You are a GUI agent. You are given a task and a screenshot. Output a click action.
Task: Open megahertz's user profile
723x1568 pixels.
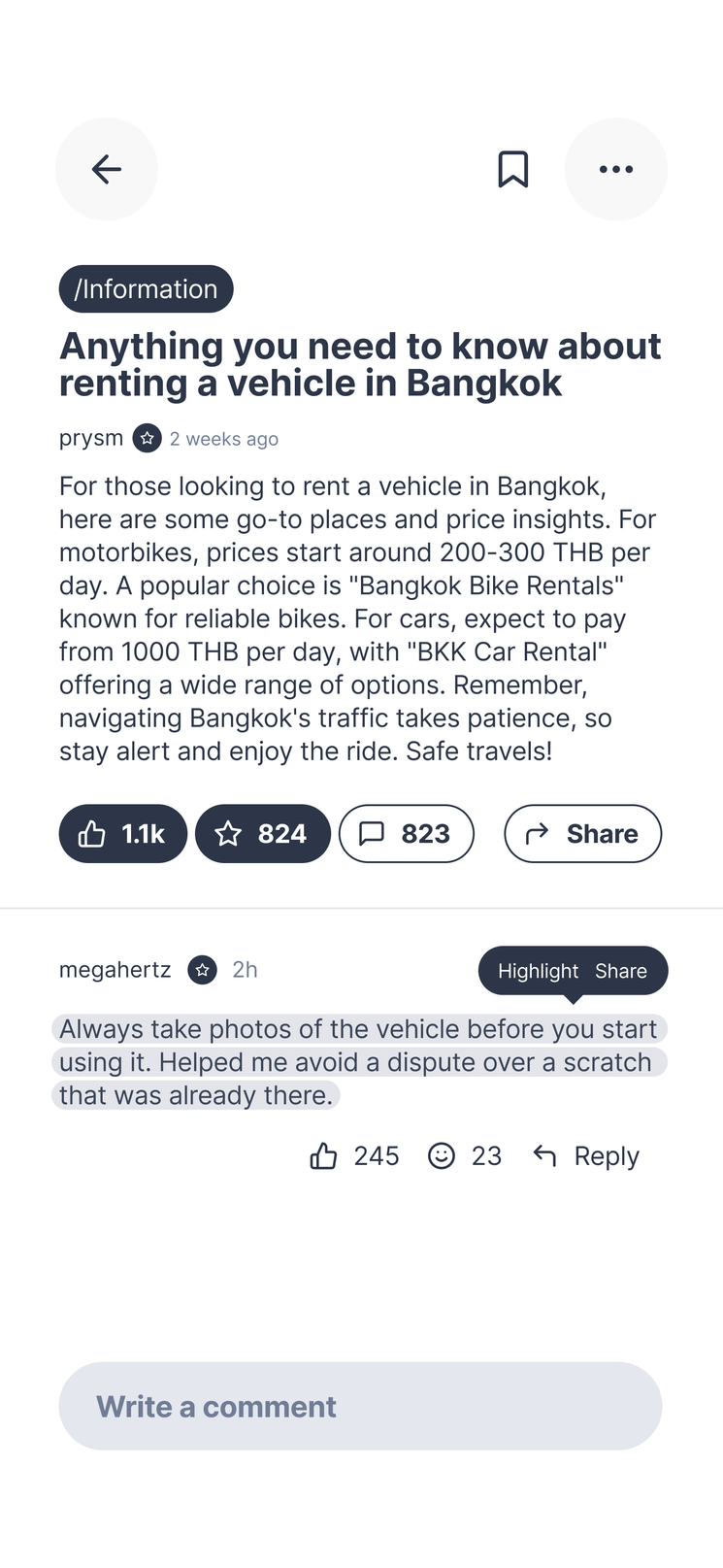tap(115, 970)
